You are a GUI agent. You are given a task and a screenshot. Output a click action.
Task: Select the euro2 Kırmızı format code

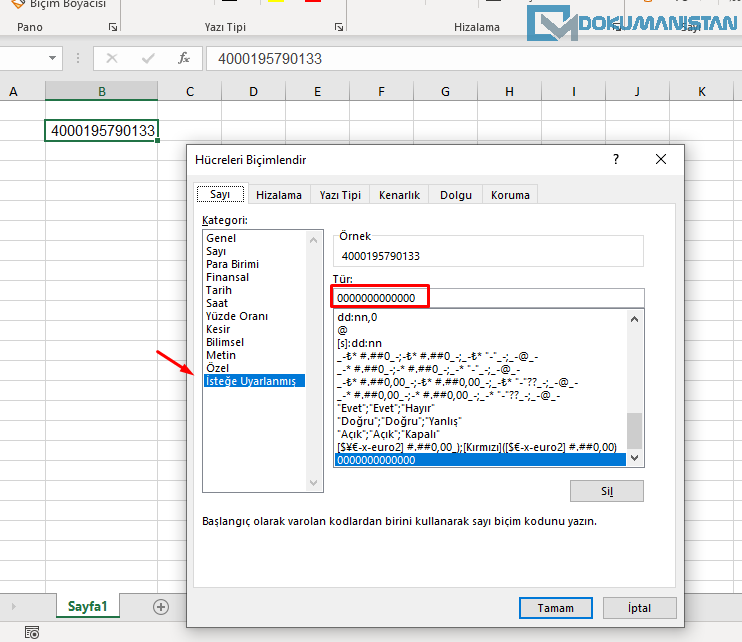pyautogui.click(x=480, y=447)
